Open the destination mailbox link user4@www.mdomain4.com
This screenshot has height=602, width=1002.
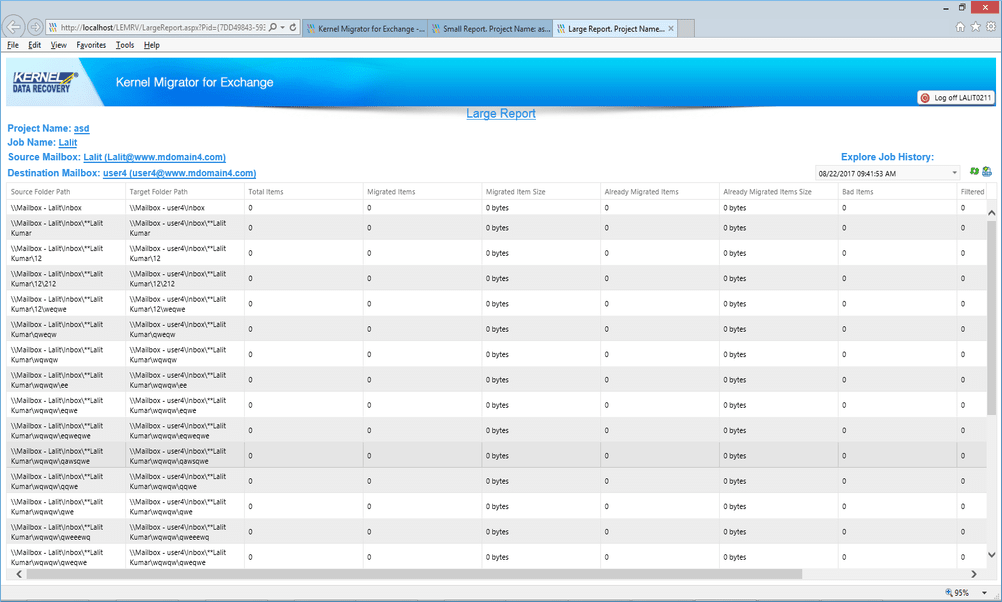(x=180, y=173)
